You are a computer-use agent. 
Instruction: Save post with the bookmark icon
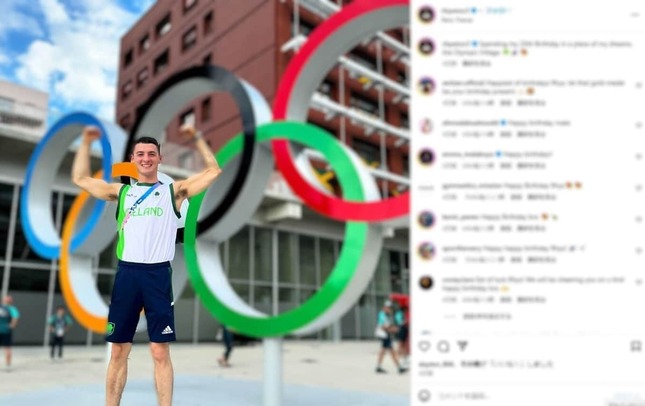coord(636,346)
